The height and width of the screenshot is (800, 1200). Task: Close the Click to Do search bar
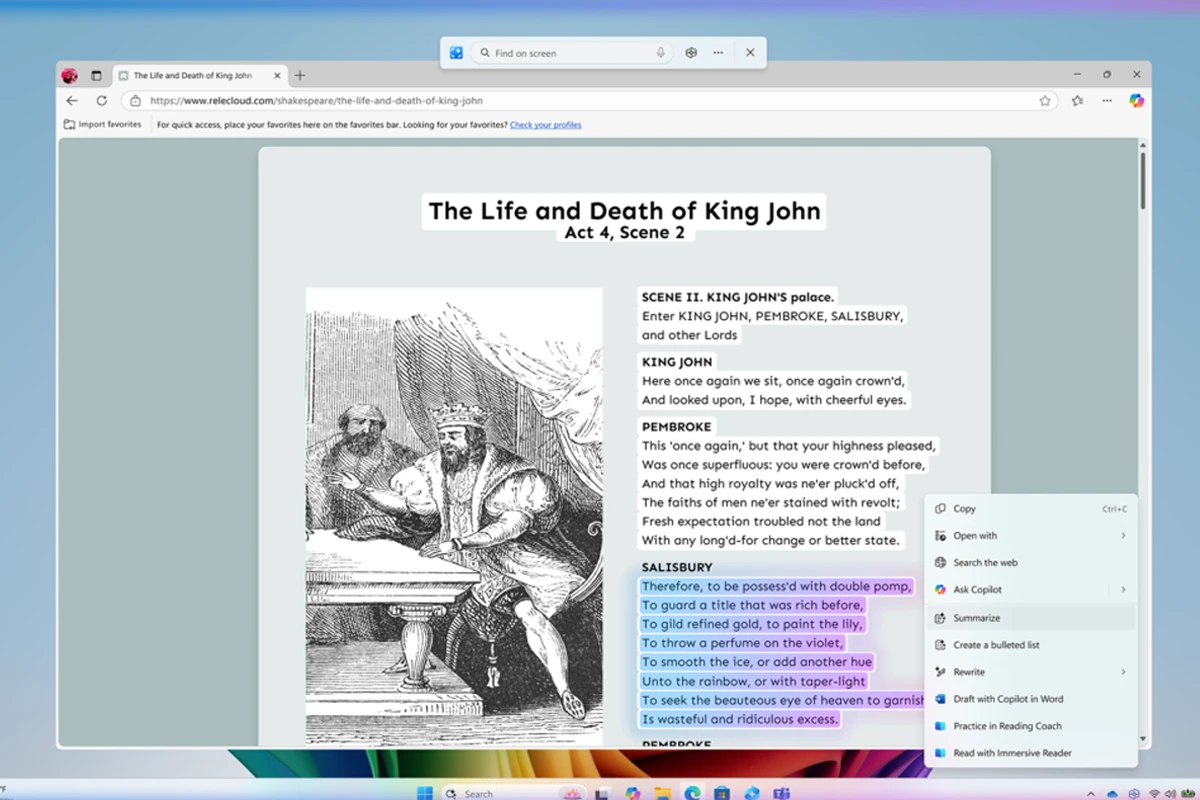click(x=750, y=53)
